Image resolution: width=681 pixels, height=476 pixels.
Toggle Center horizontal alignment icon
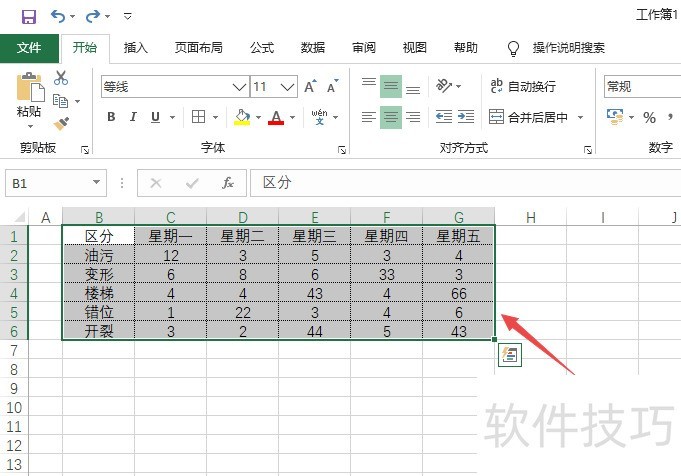pyautogui.click(x=390, y=117)
